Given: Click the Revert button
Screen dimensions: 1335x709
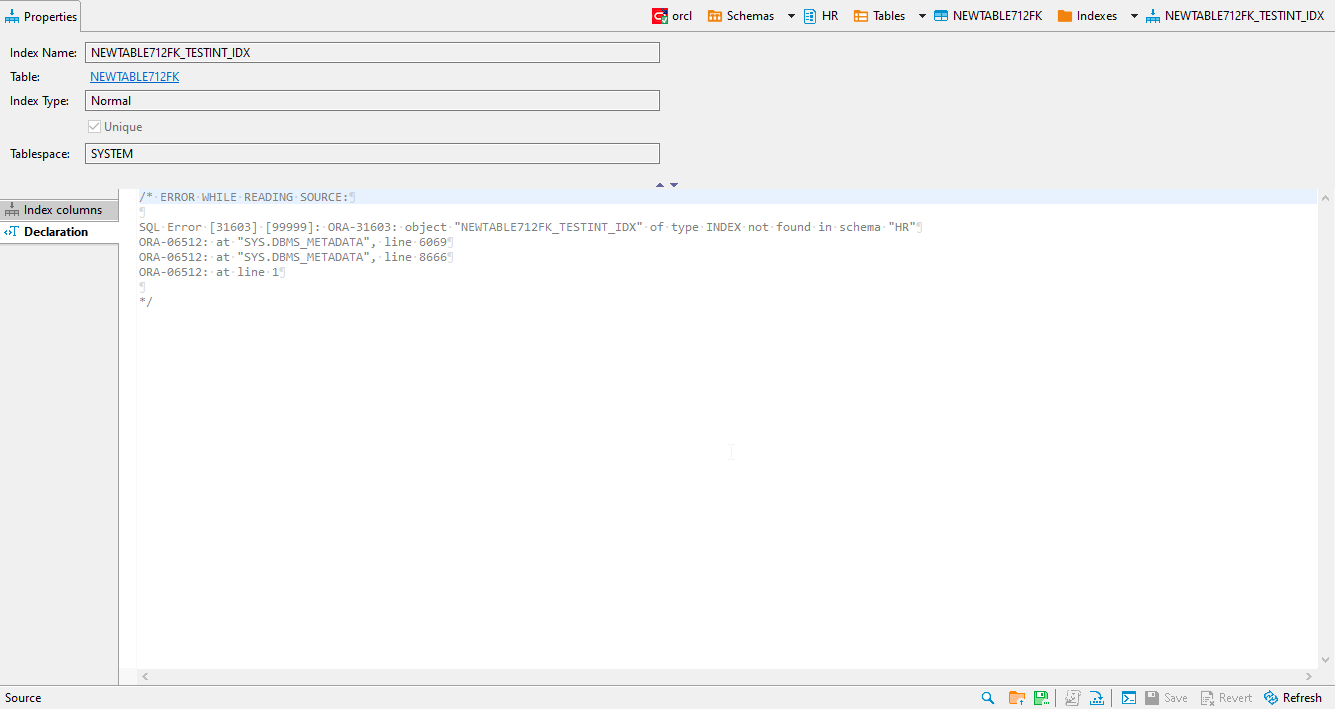Looking at the screenshot, I should click(x=1226, y=697).
